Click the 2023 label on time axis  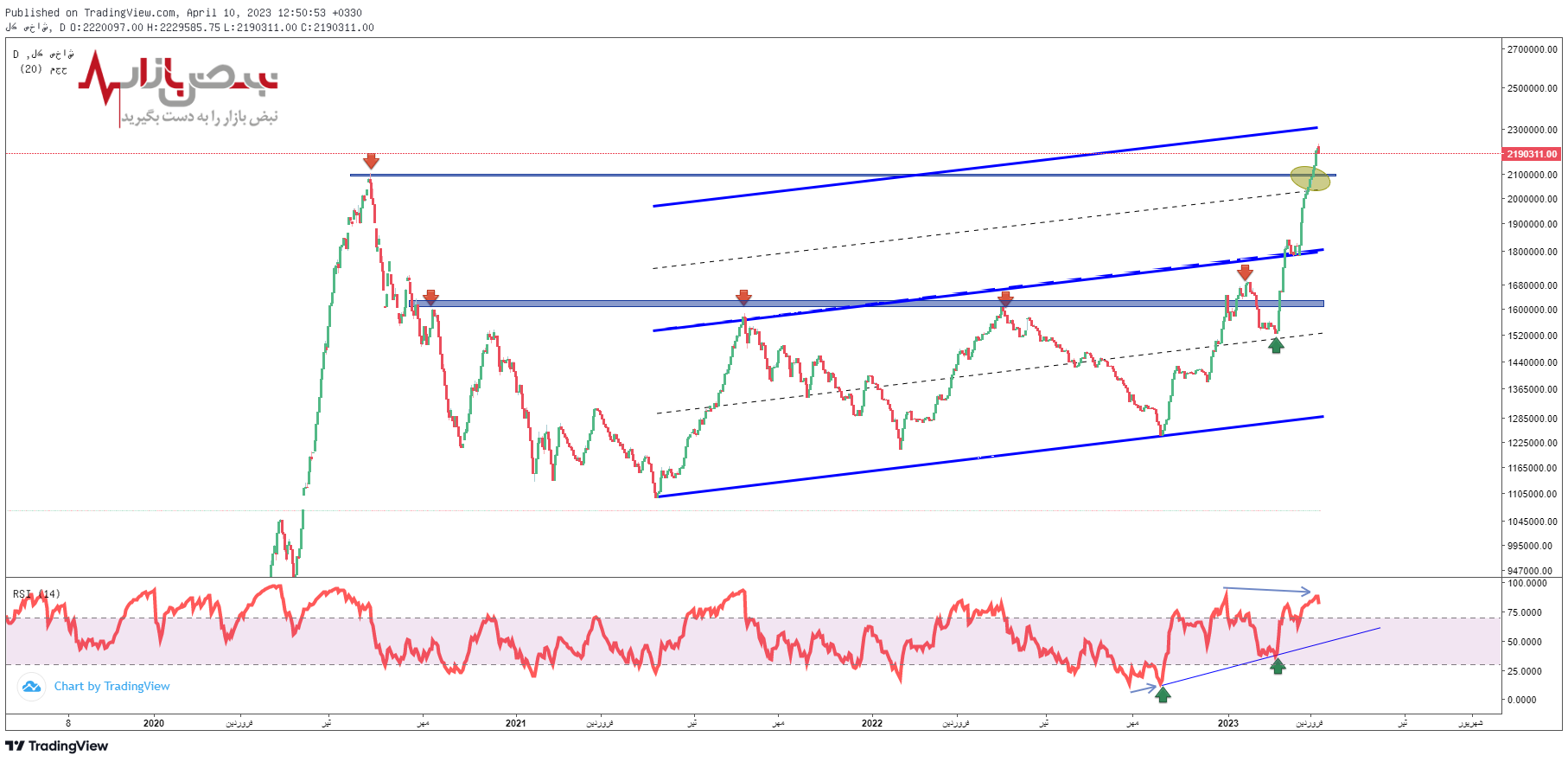1228,723
